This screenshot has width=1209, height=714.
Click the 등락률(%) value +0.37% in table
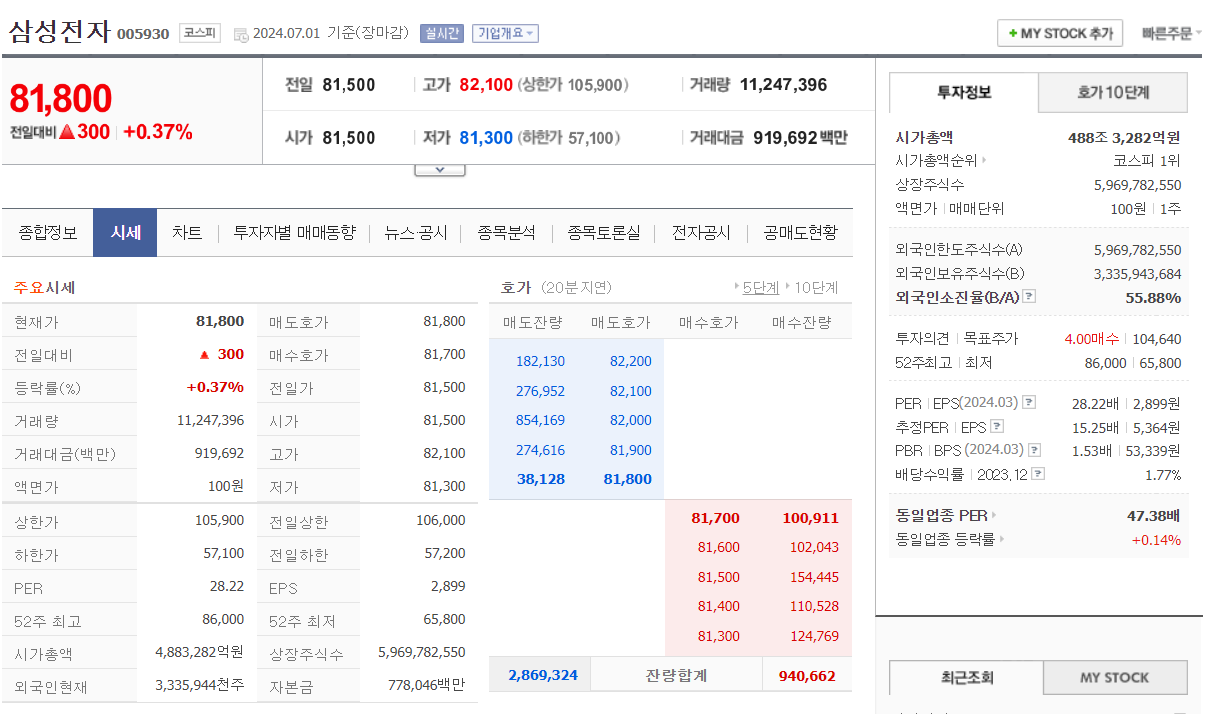pyautogui.click(x=215, y=387)
